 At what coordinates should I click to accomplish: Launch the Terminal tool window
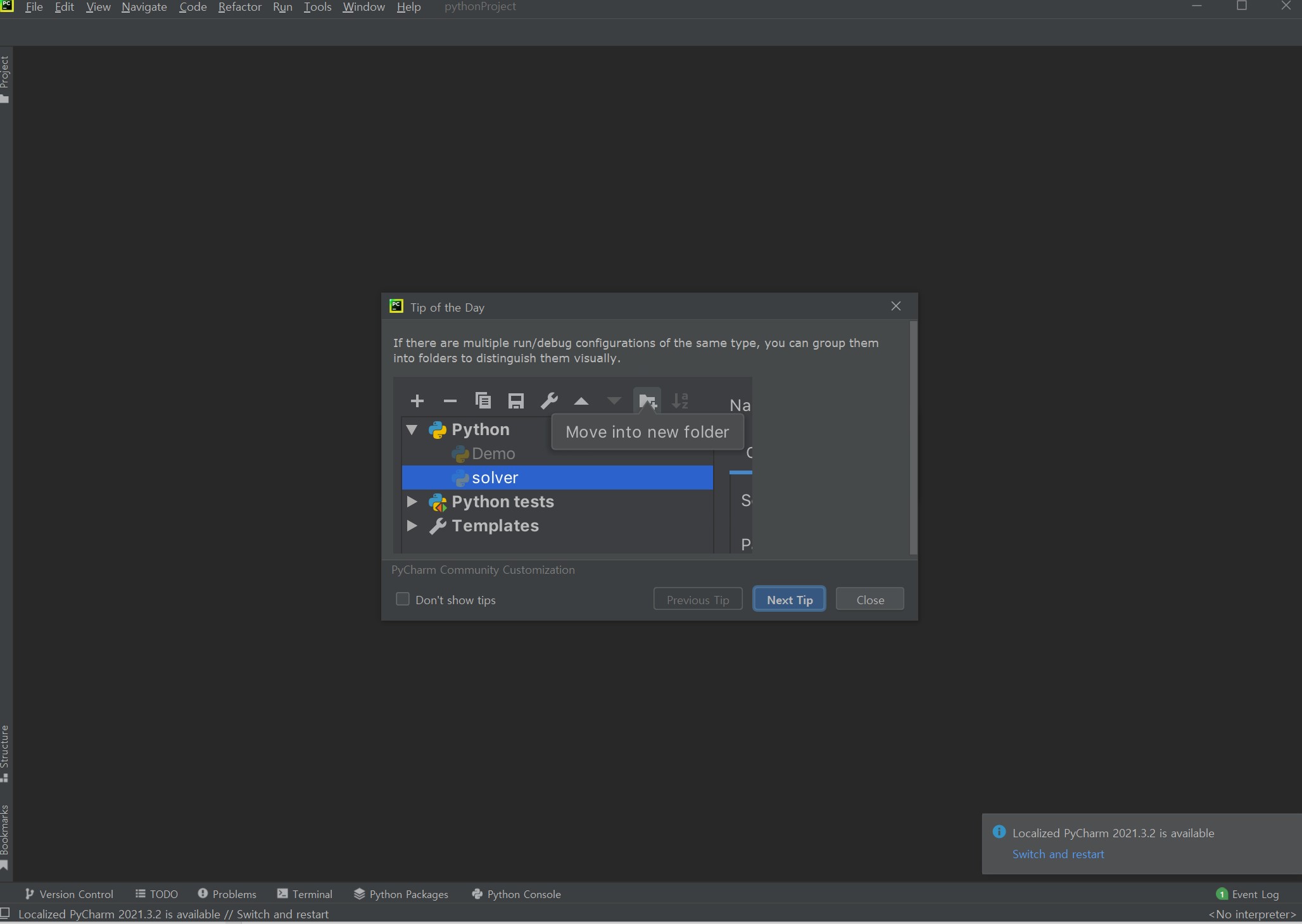point(305,894)
